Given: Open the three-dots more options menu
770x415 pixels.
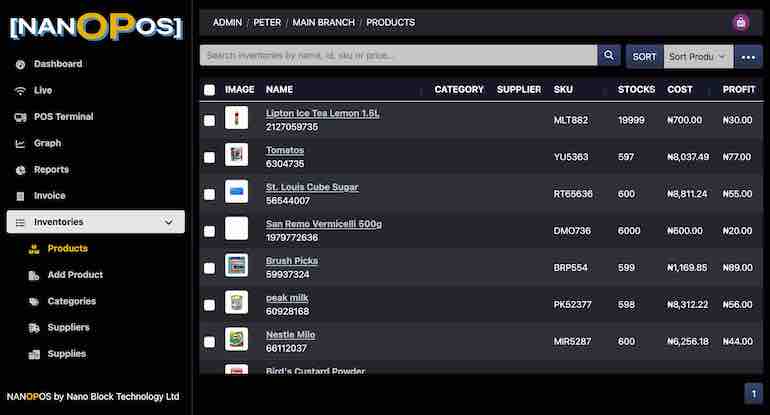Looking at the screenshot, I should 749,57.
